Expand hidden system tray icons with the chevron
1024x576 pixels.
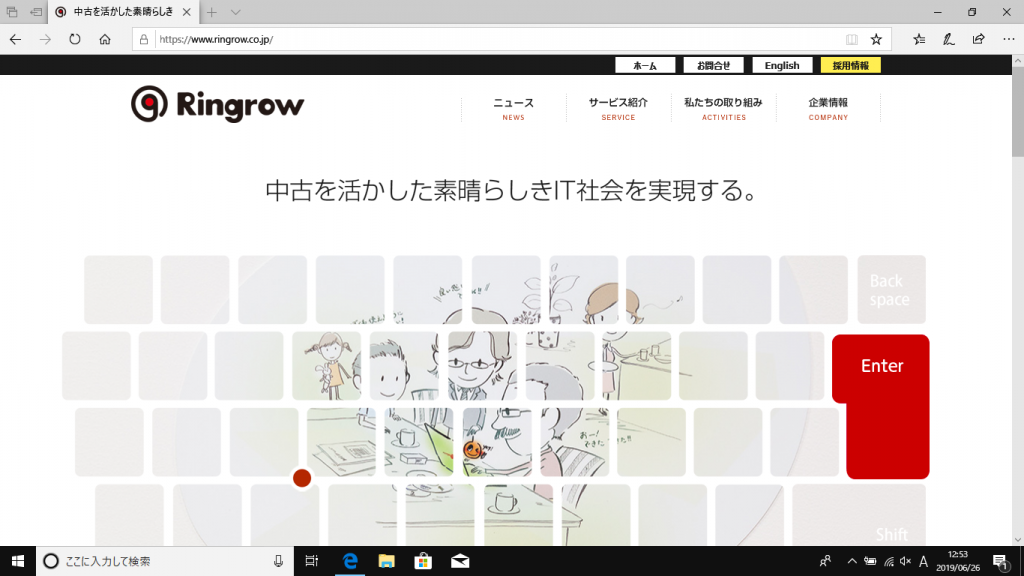[853, 562]
